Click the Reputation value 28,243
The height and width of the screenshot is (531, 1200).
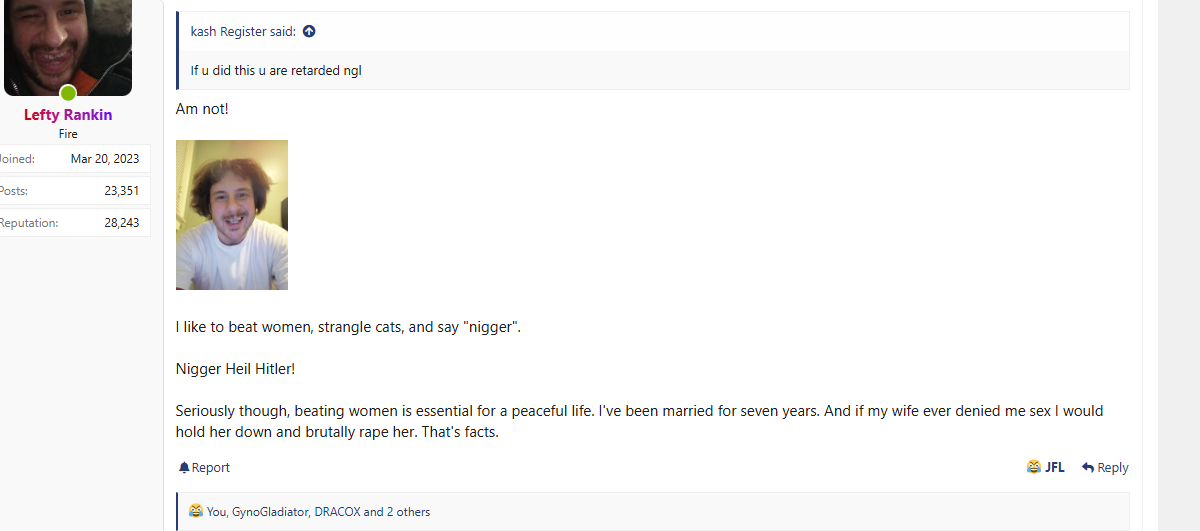121,223
